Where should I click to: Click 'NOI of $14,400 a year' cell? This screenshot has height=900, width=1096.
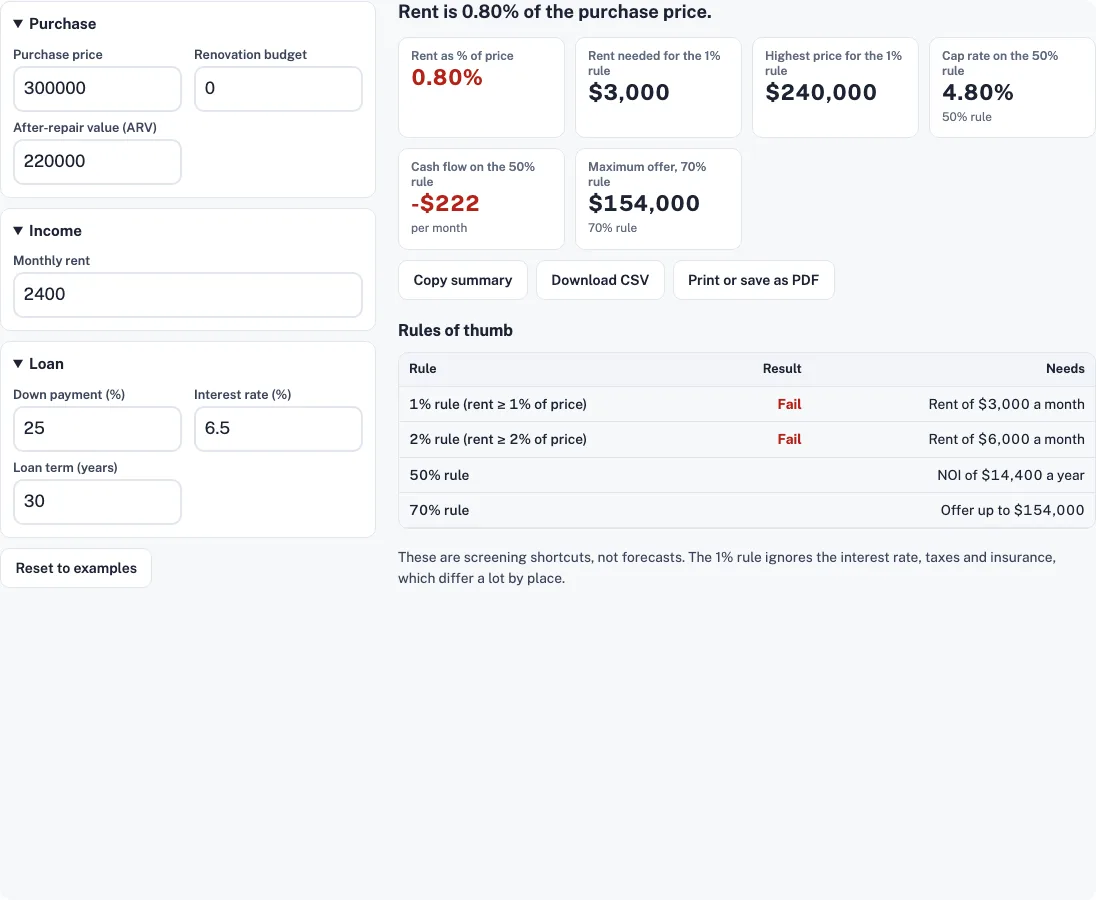1011,475
